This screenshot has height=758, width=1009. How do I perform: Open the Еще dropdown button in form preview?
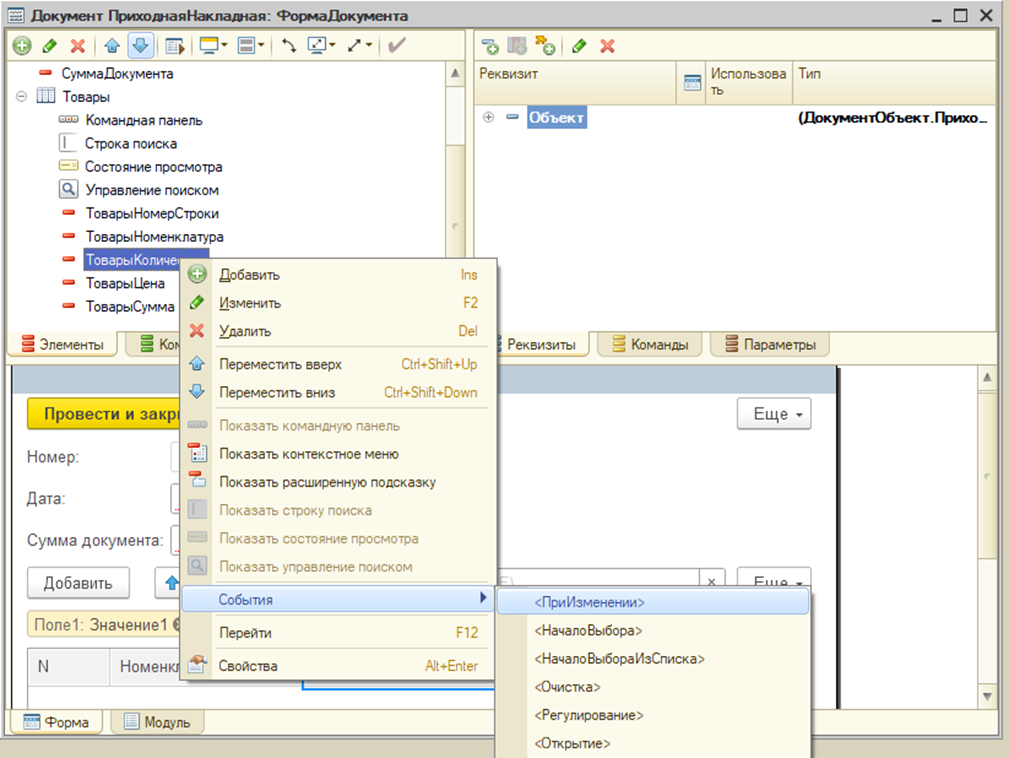click(x=774, y=414)
